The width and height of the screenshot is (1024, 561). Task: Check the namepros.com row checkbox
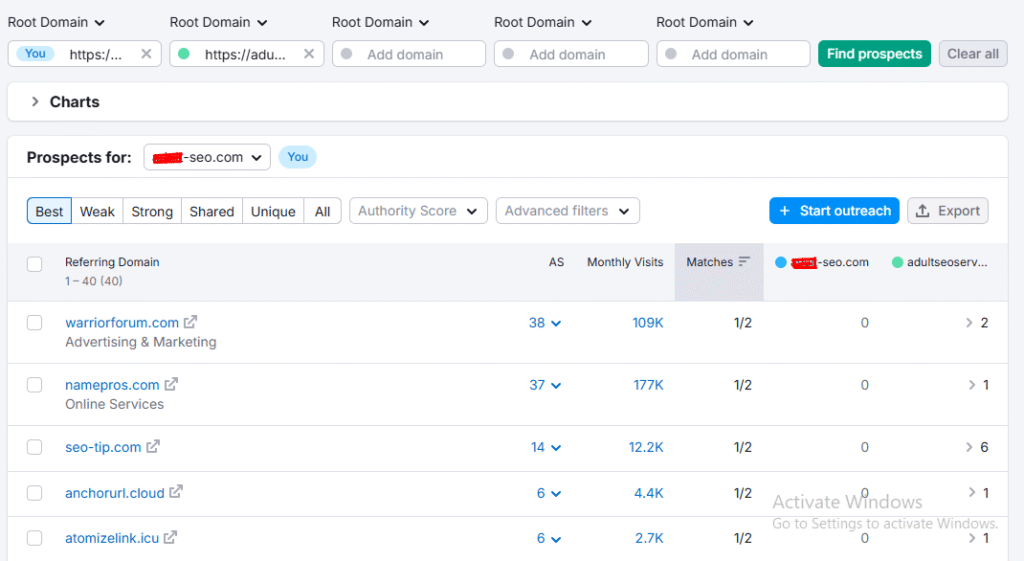tap(35, 385)
